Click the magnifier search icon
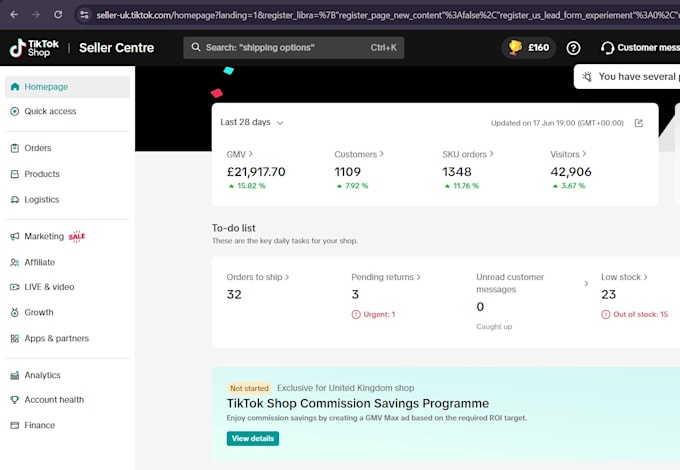680x470 pixels. point(196,47)
